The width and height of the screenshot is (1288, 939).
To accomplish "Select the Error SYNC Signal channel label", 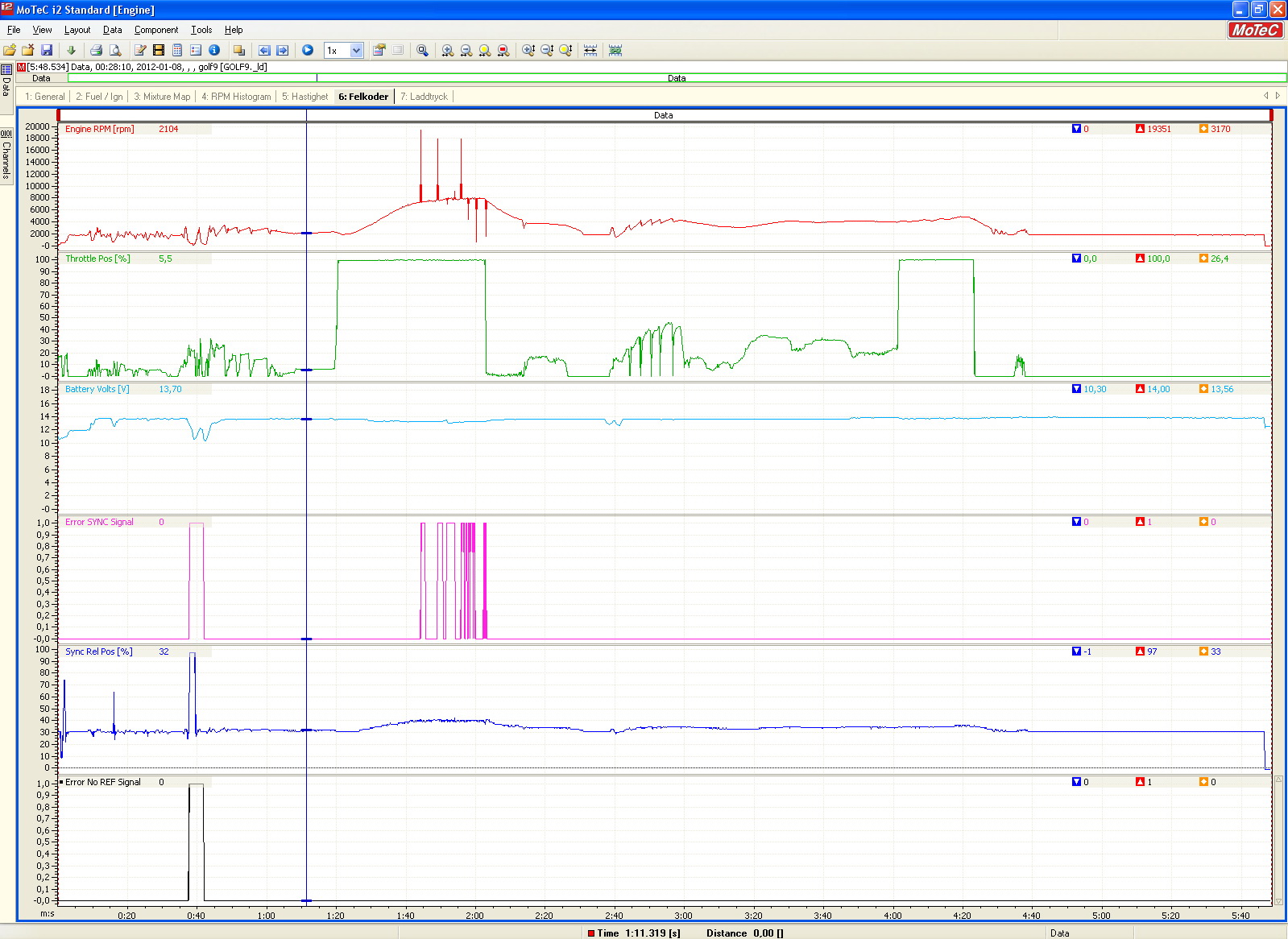I will (x=99, y=522).
